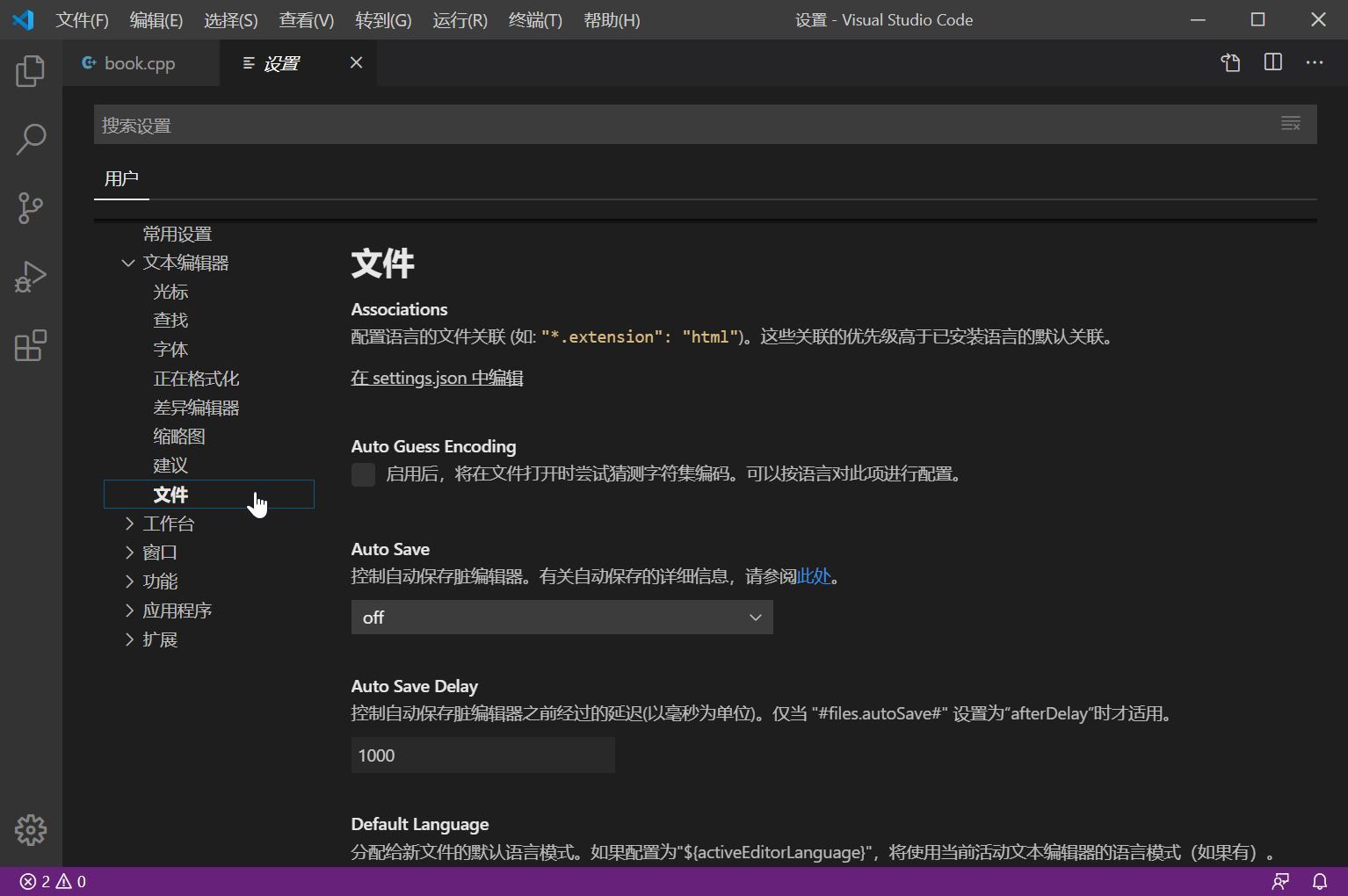Select 光标 in the settings tree

170,292
